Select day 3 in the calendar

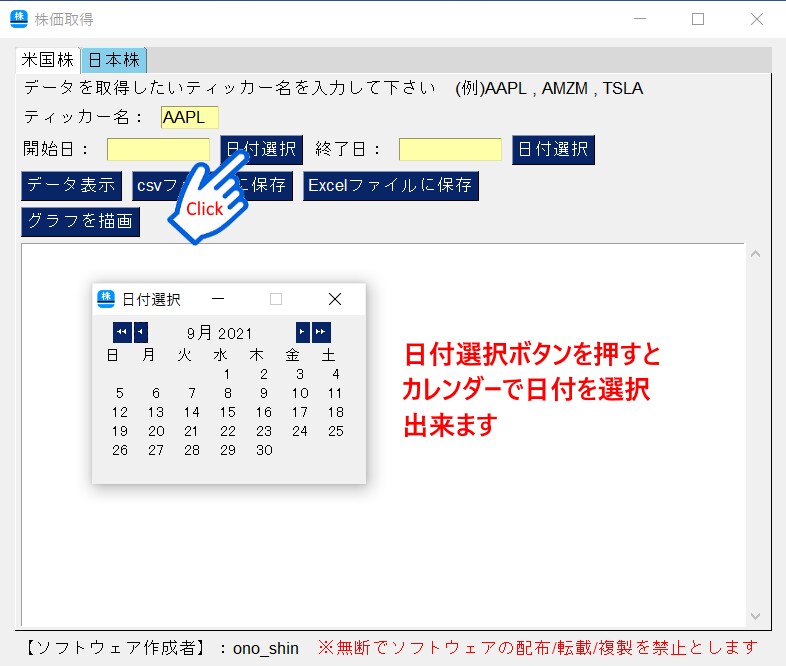300,374
